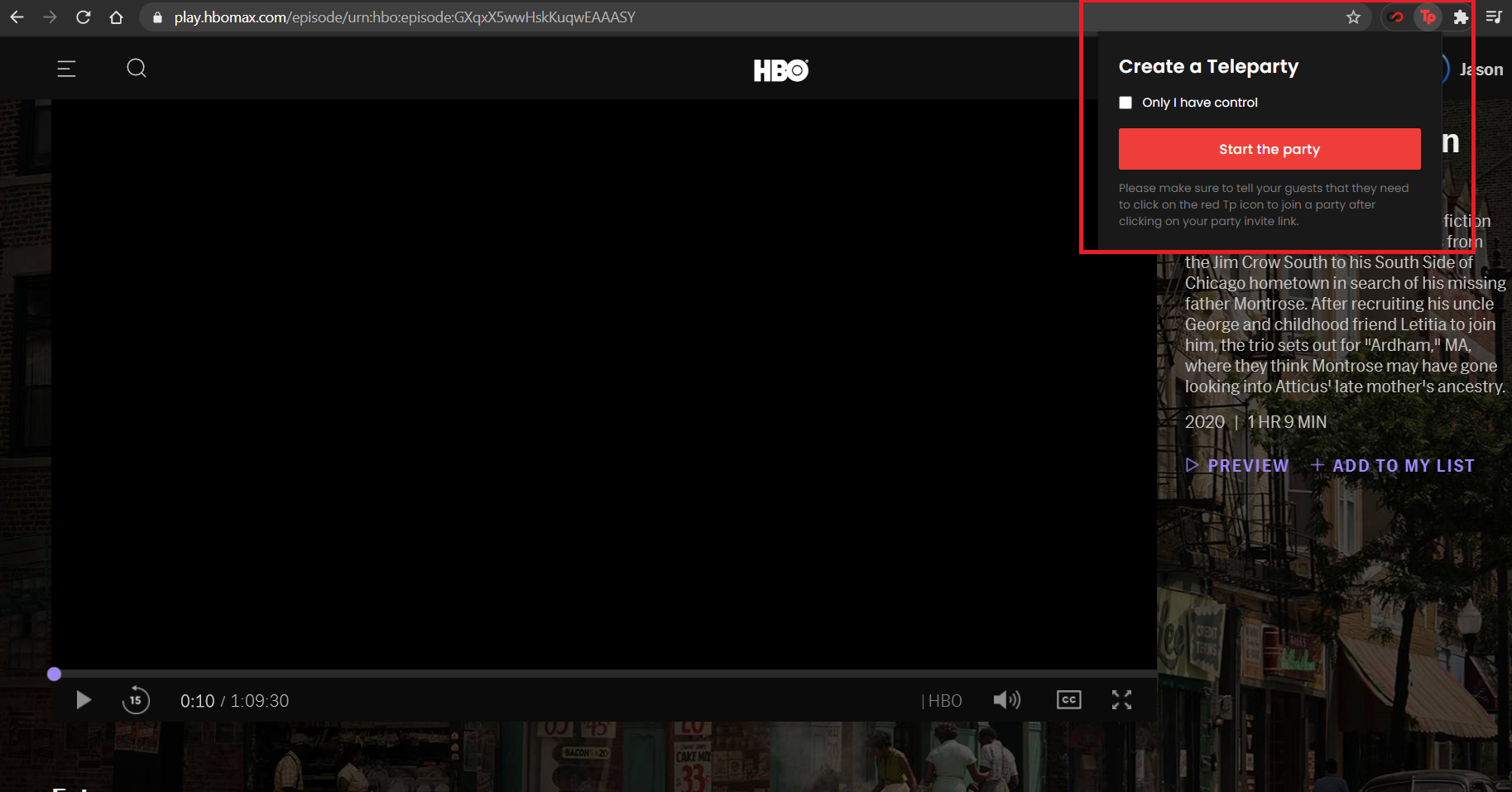The height and width of the screenshot is (792, 1512).
Task: Click the video progress scrubber handle
Action: (54, 674)
